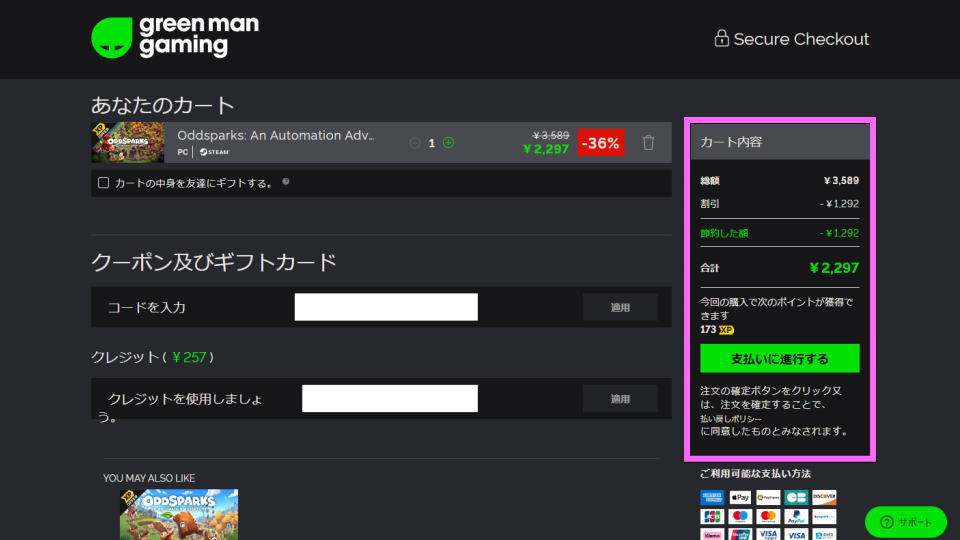Decrease Oddsparks quantity with minus button

pos(414,143)
